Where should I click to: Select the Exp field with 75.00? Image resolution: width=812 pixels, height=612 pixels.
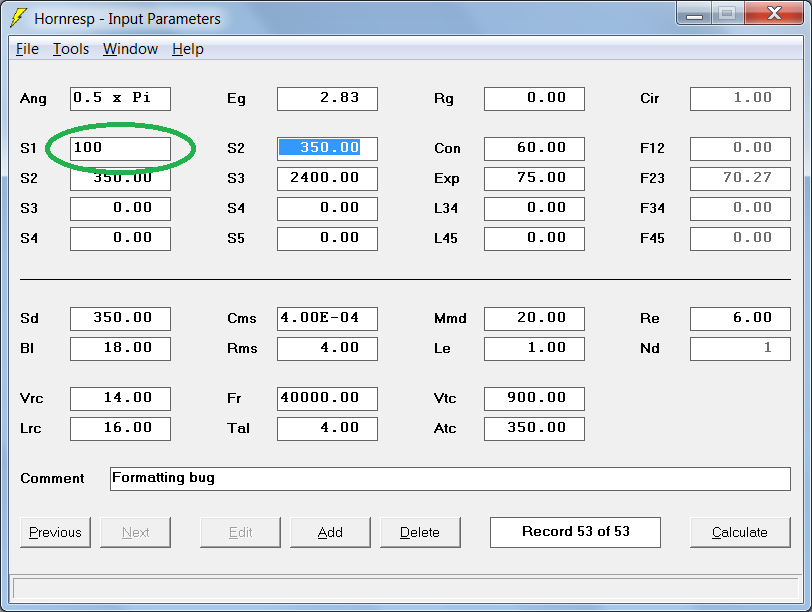tap(534, 179)
